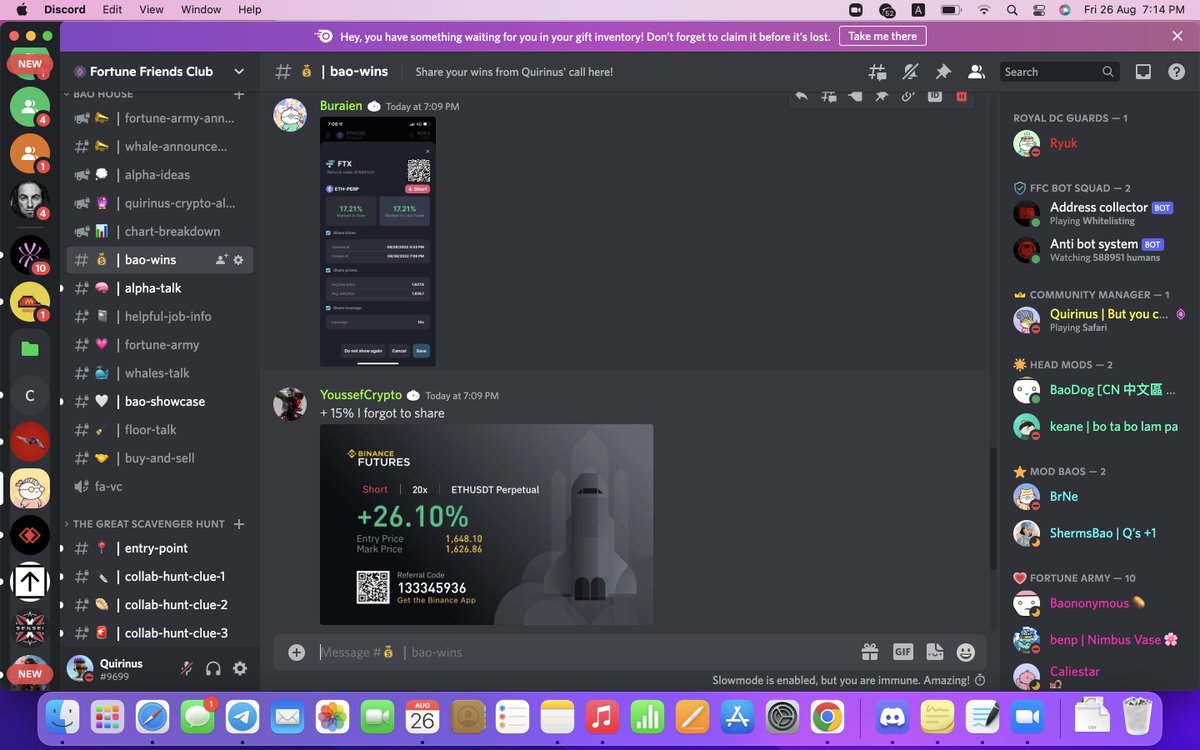Screen dimensions: 1200x750
Task: Open the whales-talk channel
Action: pos(160,373)
